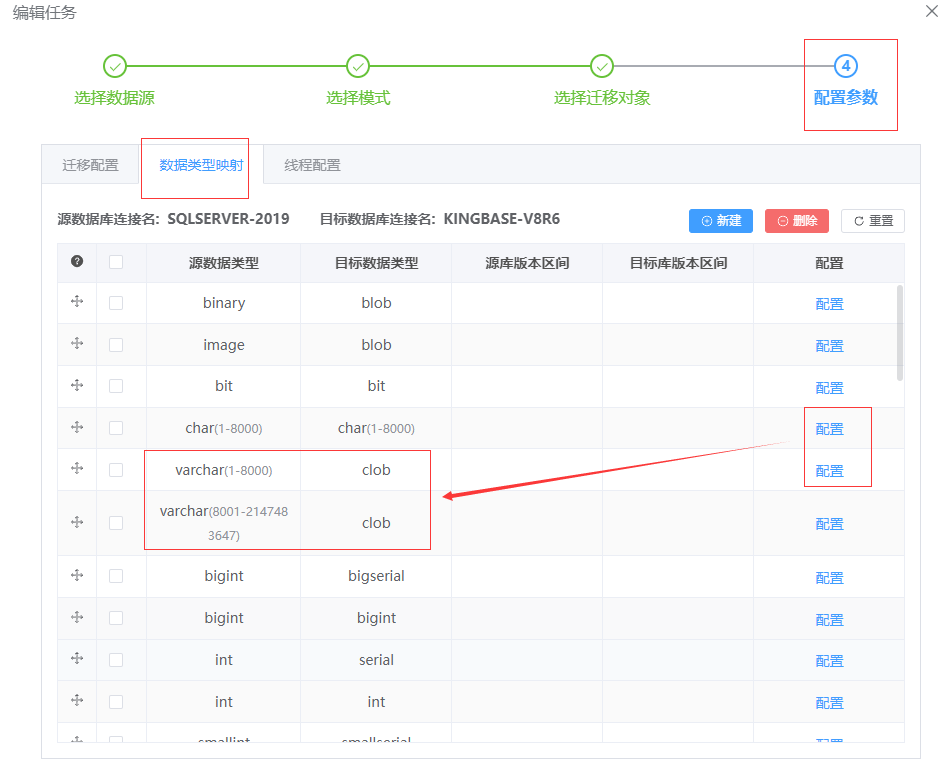Screen dimensions: 947x771
Task: Click the drag handle icon for binary row
Action: pos(77,302)
